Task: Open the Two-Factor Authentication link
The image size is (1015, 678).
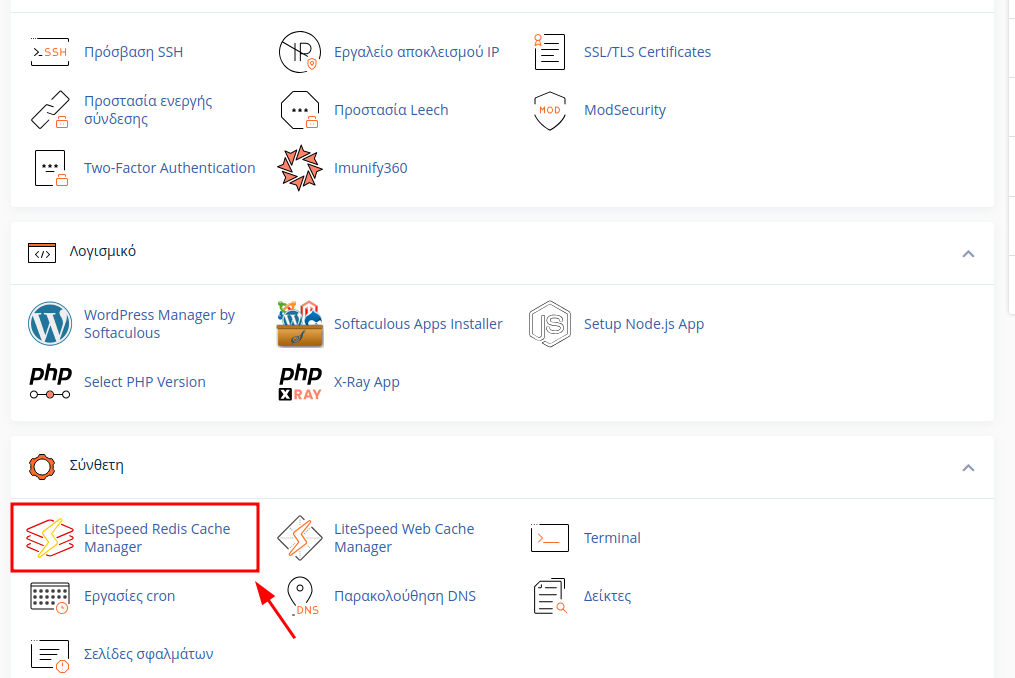Action: (x=170, y=168)
